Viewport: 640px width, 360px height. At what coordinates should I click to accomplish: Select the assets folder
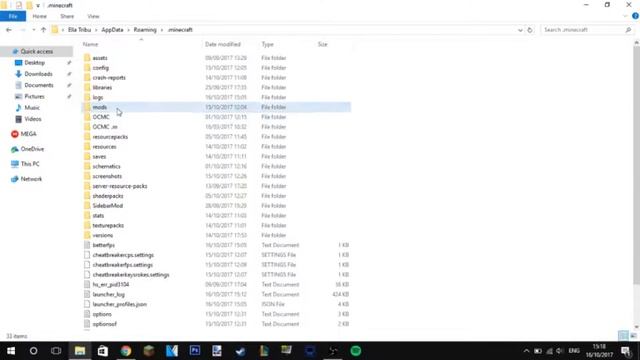pyautogui.click(x=100, y=58)
